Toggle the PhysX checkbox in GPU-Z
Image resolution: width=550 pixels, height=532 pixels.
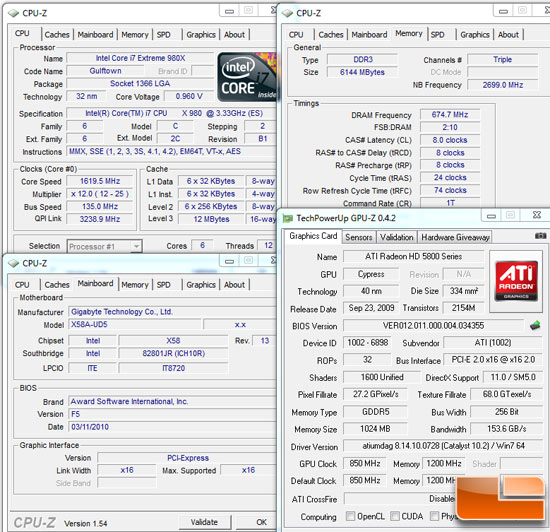[x=434, y=516]
